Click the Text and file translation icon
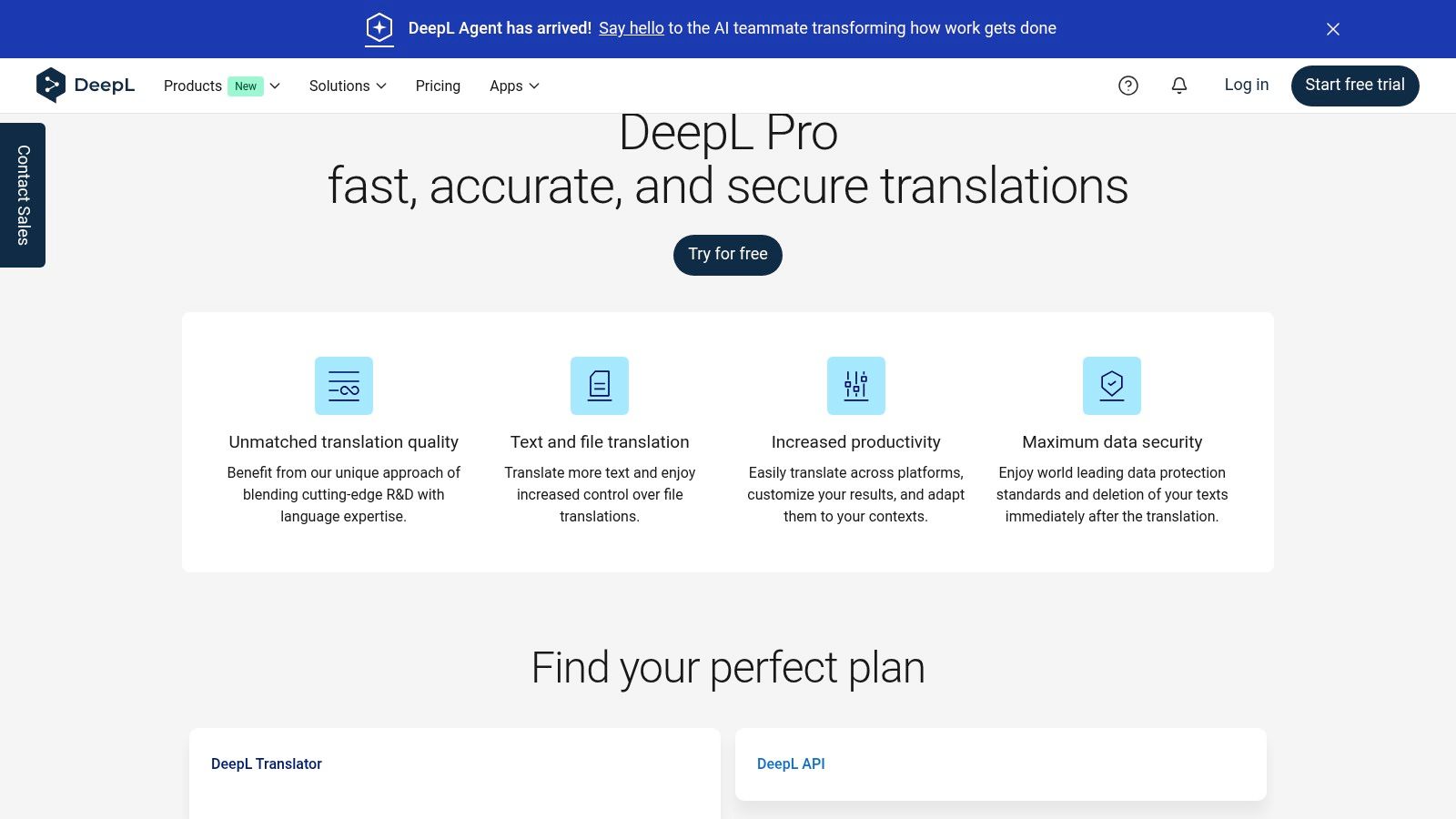The image size is (1456, 819). (600, 386)
